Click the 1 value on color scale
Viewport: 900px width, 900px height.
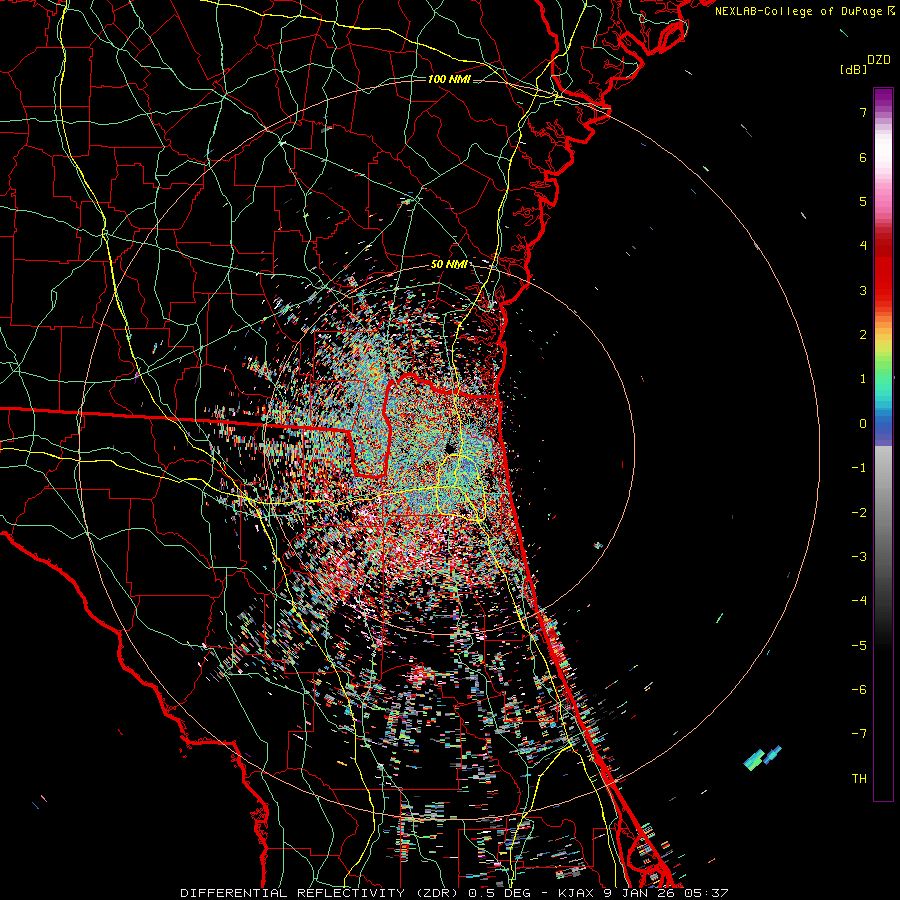(863, 379)
